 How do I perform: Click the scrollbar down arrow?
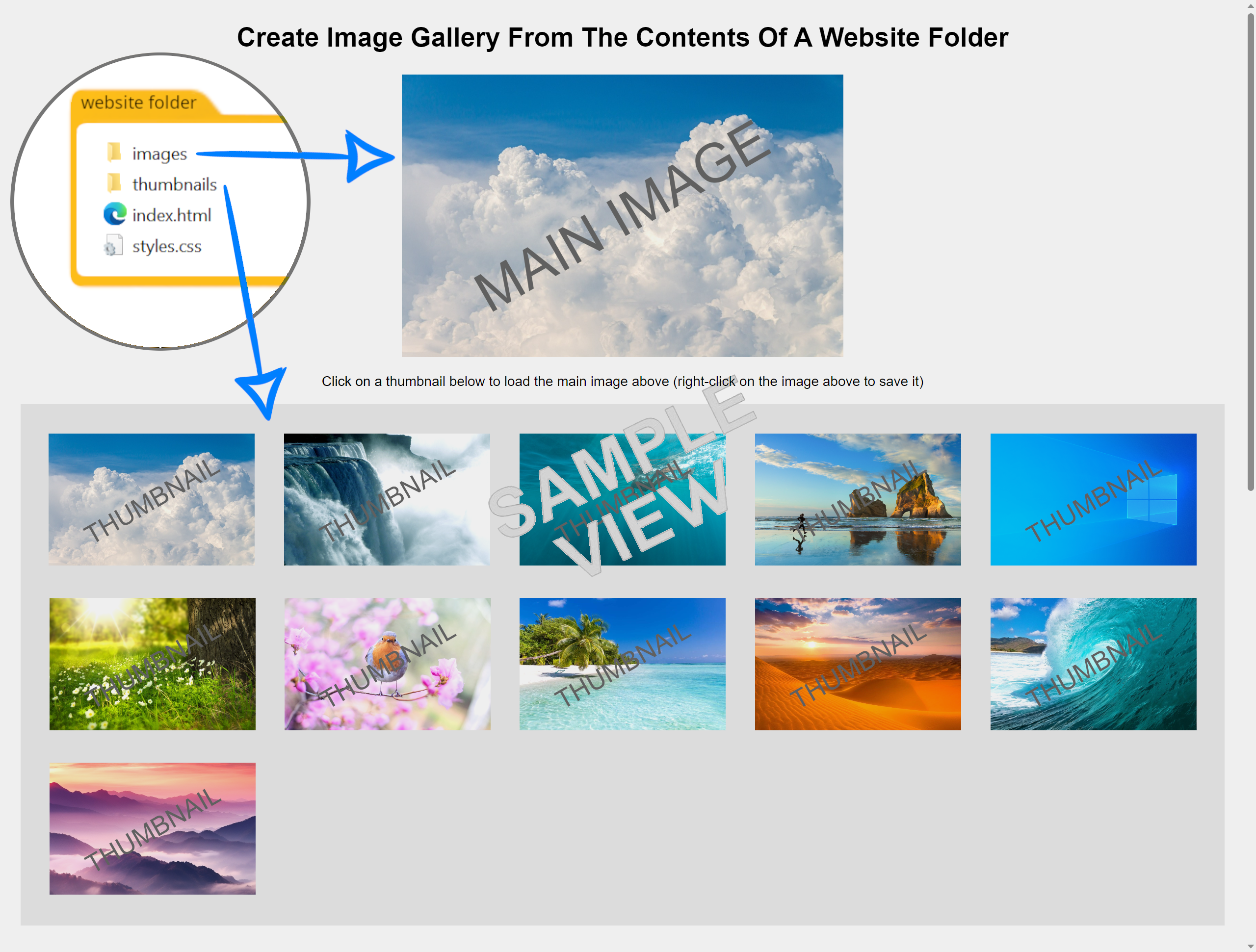[1250, 947]
